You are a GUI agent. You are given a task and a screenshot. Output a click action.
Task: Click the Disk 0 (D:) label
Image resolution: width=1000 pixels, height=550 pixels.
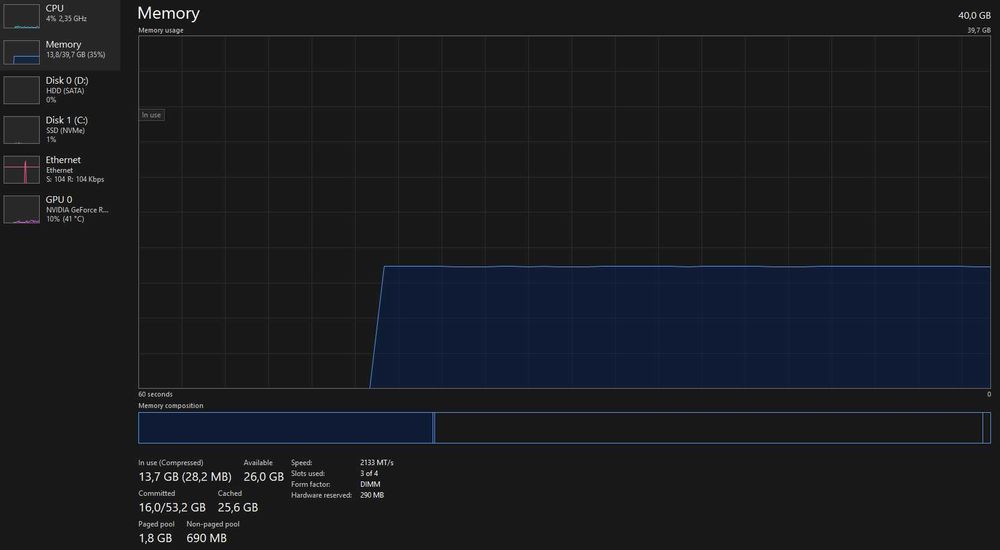tap(67, 80)
